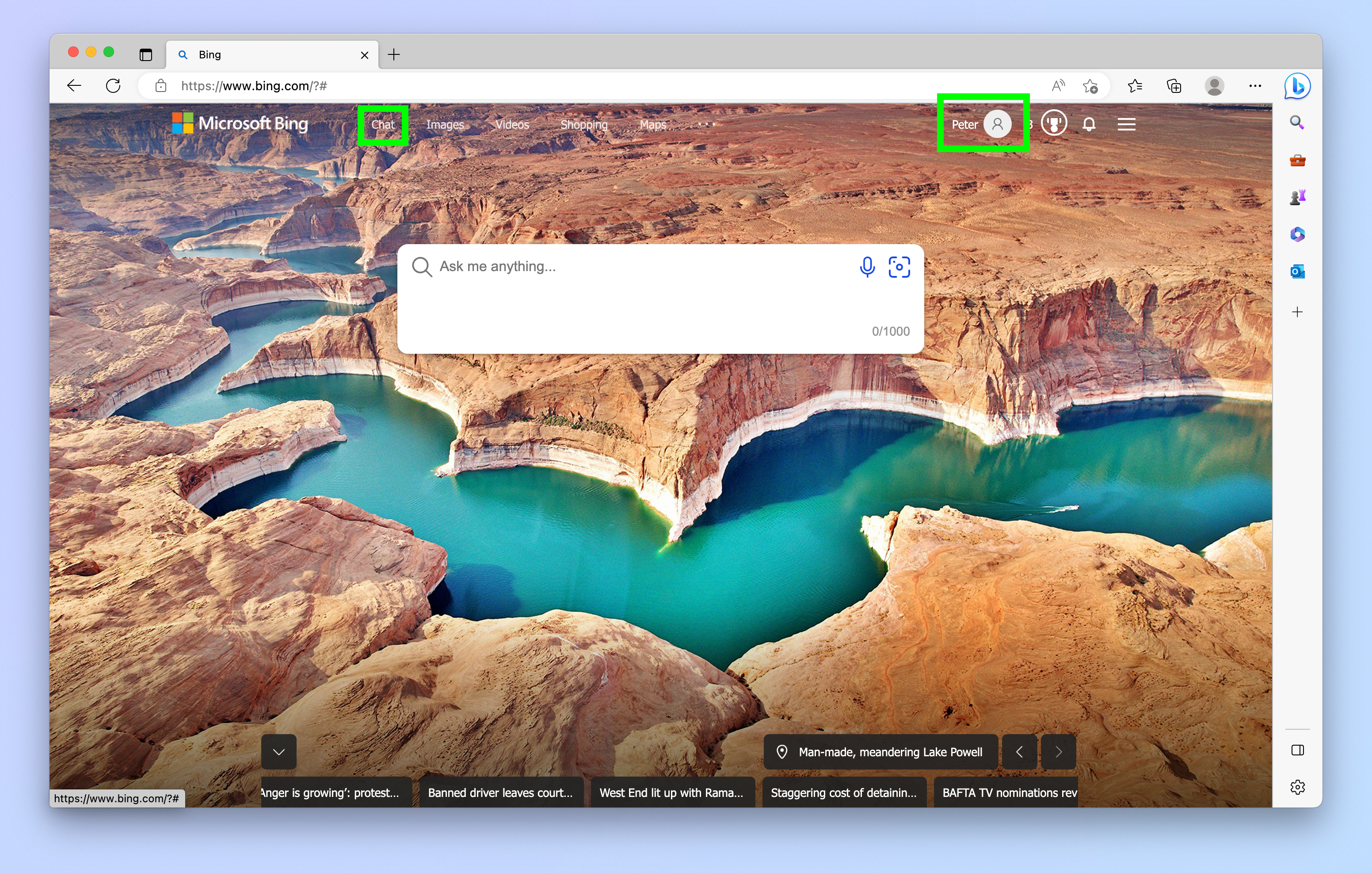1372x873 pixels.
Task: Launch Games from the chess piece sidebar icon
Action: tap(1297, 196)
